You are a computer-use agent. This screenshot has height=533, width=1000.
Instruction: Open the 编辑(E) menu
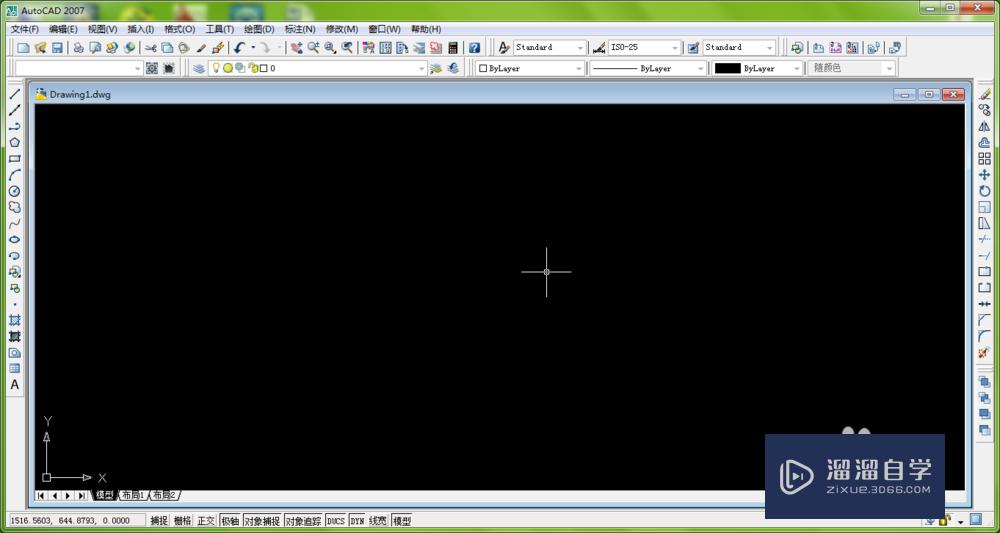click(63, 29)
